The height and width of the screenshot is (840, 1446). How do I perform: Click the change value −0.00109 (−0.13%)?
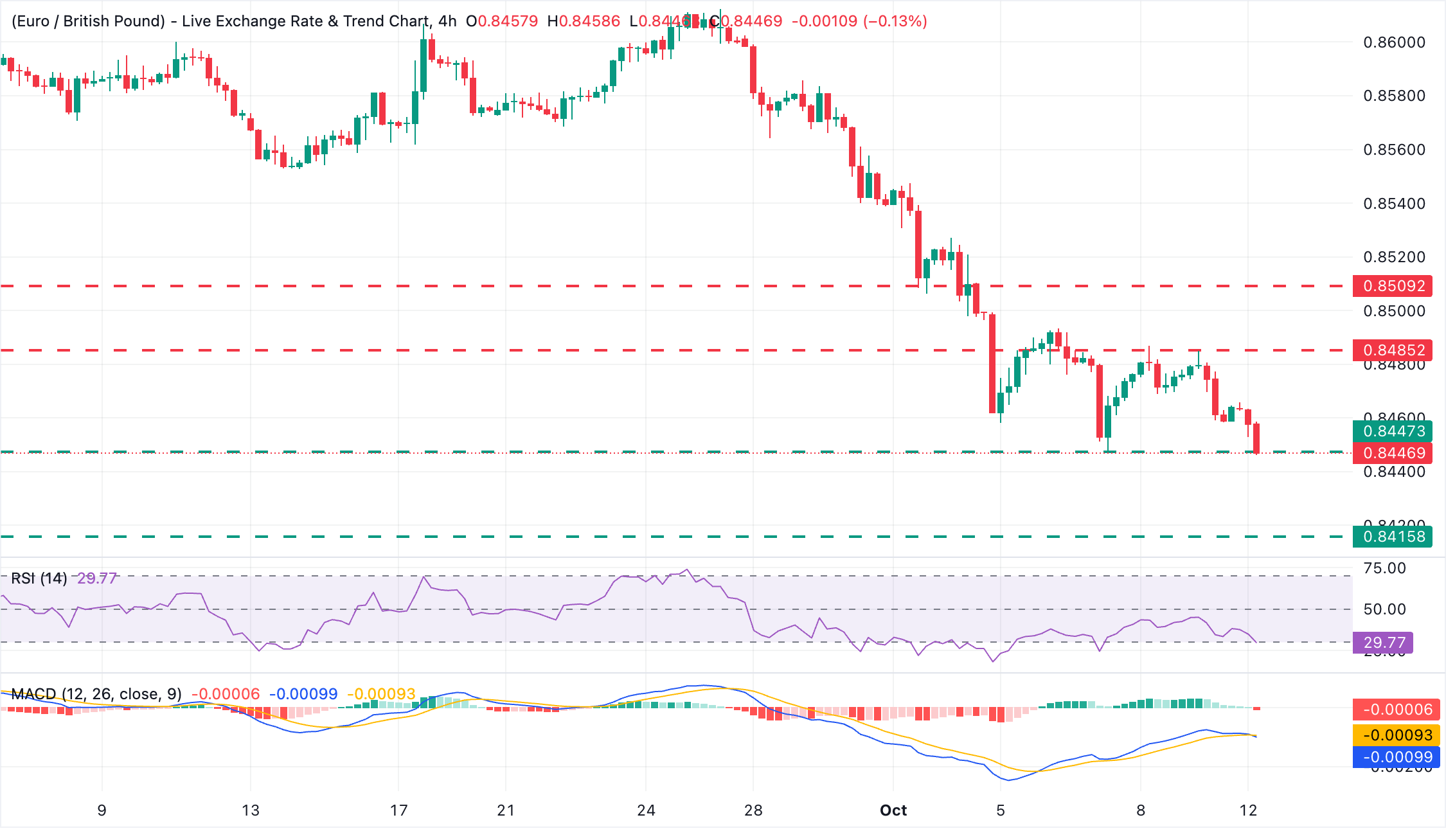click(859, 21)
